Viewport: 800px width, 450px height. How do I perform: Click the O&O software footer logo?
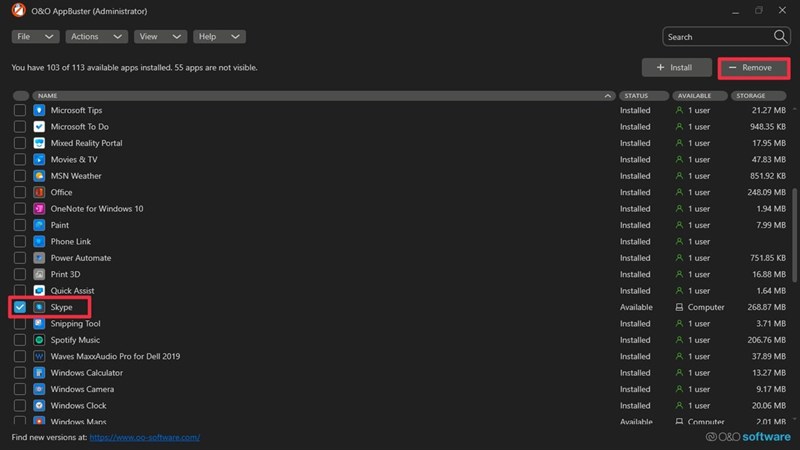(747, 437)
